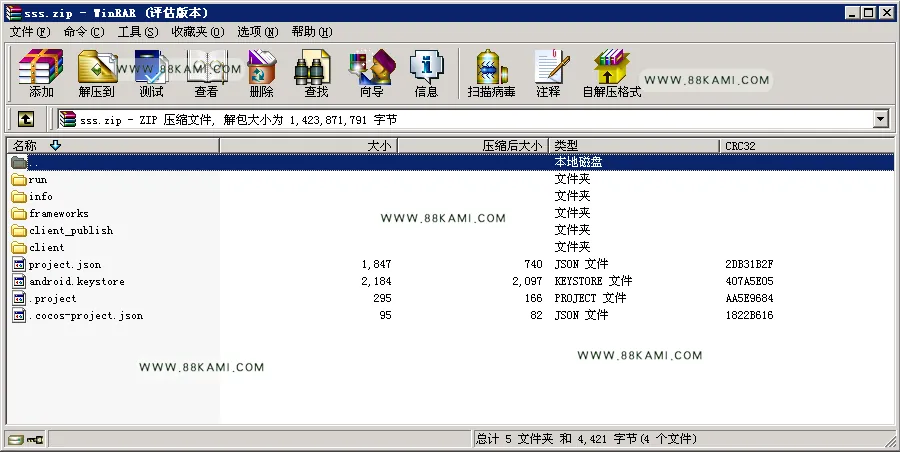
Task: Click the "KEYSTORE 文件" type cell
Action: [593, 281]
